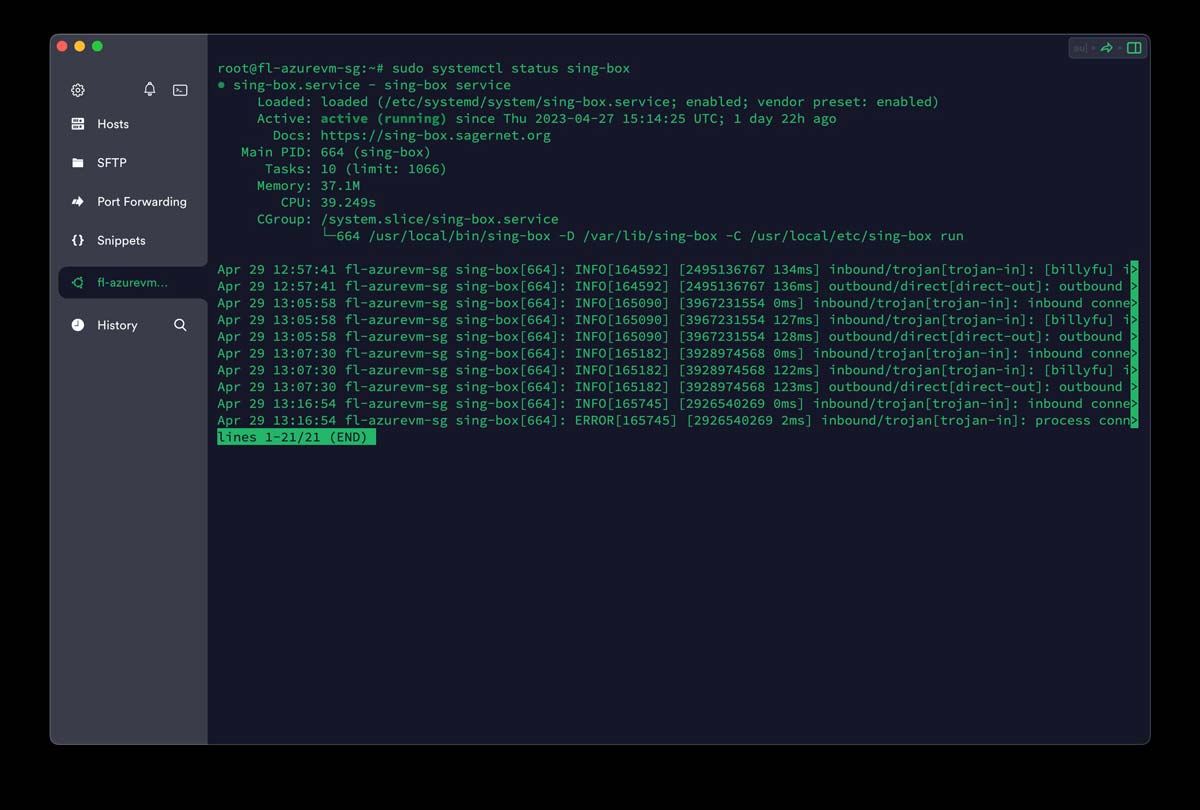The height and width of the screenshot is (810, 1200).
Task: Click 'CGroup: /system.slice/sing-box.service' line
Action: point(408,219)
